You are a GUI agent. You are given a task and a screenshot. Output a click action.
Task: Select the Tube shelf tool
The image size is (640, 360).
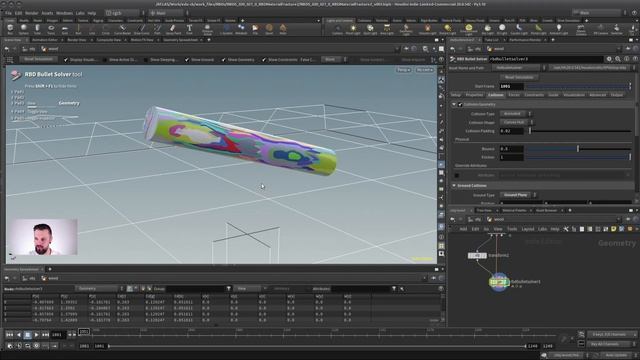37,29
